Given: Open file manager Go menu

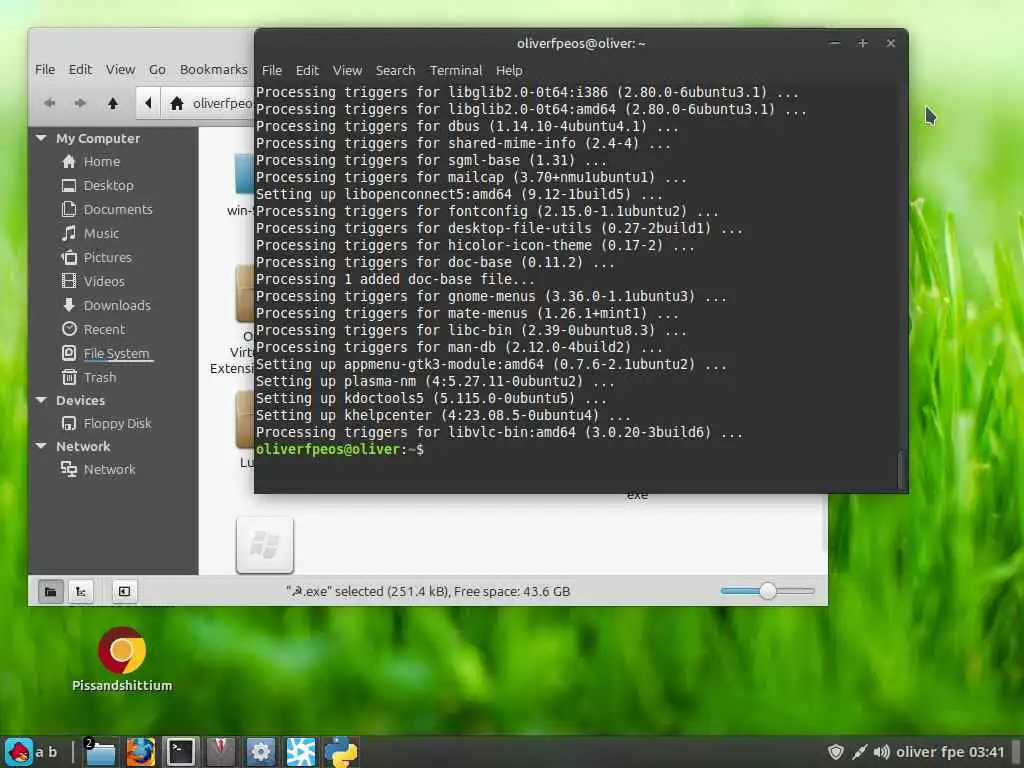Looking at the screenshot, I should 157,69.
